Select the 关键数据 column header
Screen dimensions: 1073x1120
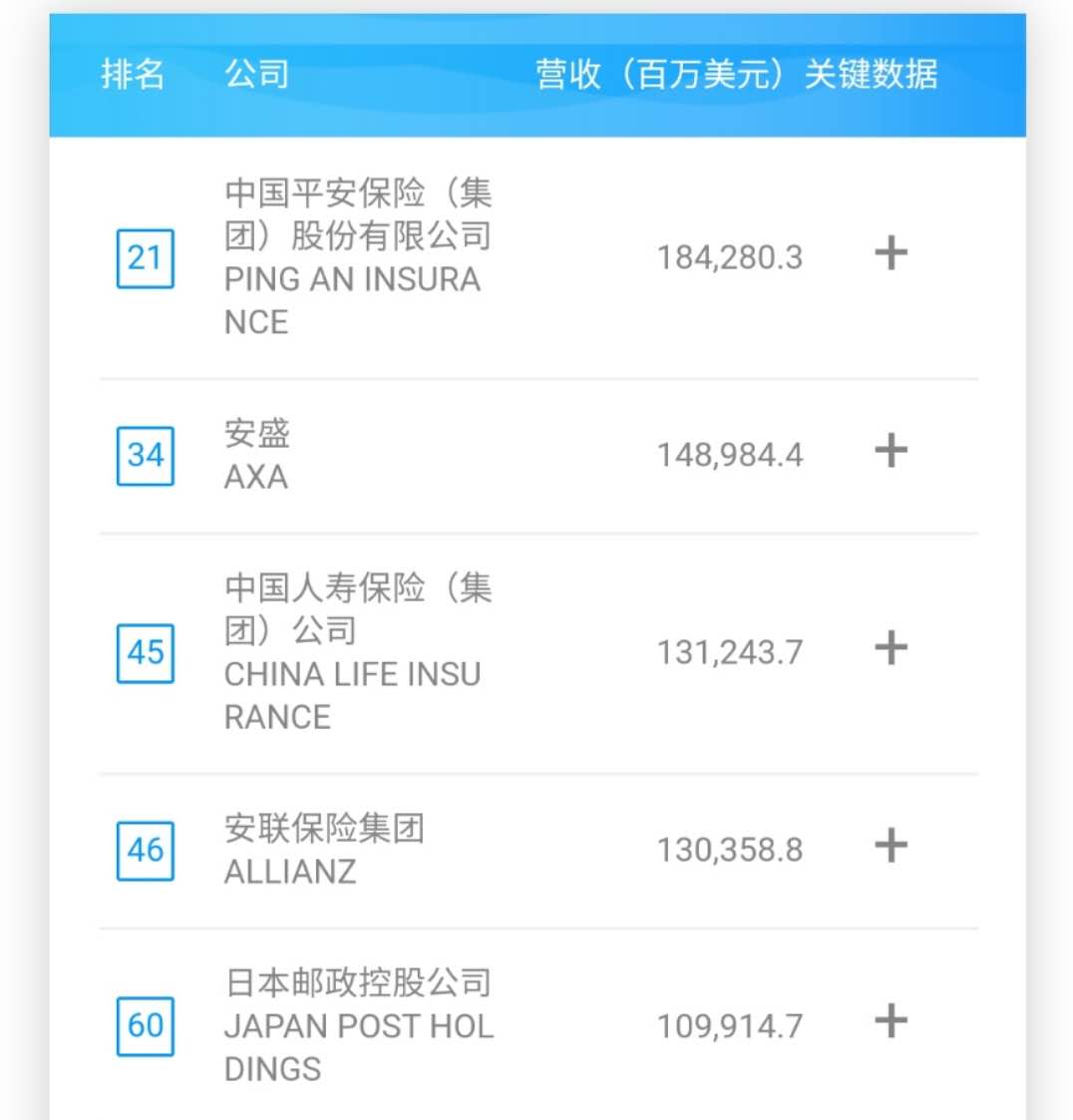coord(871,74)
